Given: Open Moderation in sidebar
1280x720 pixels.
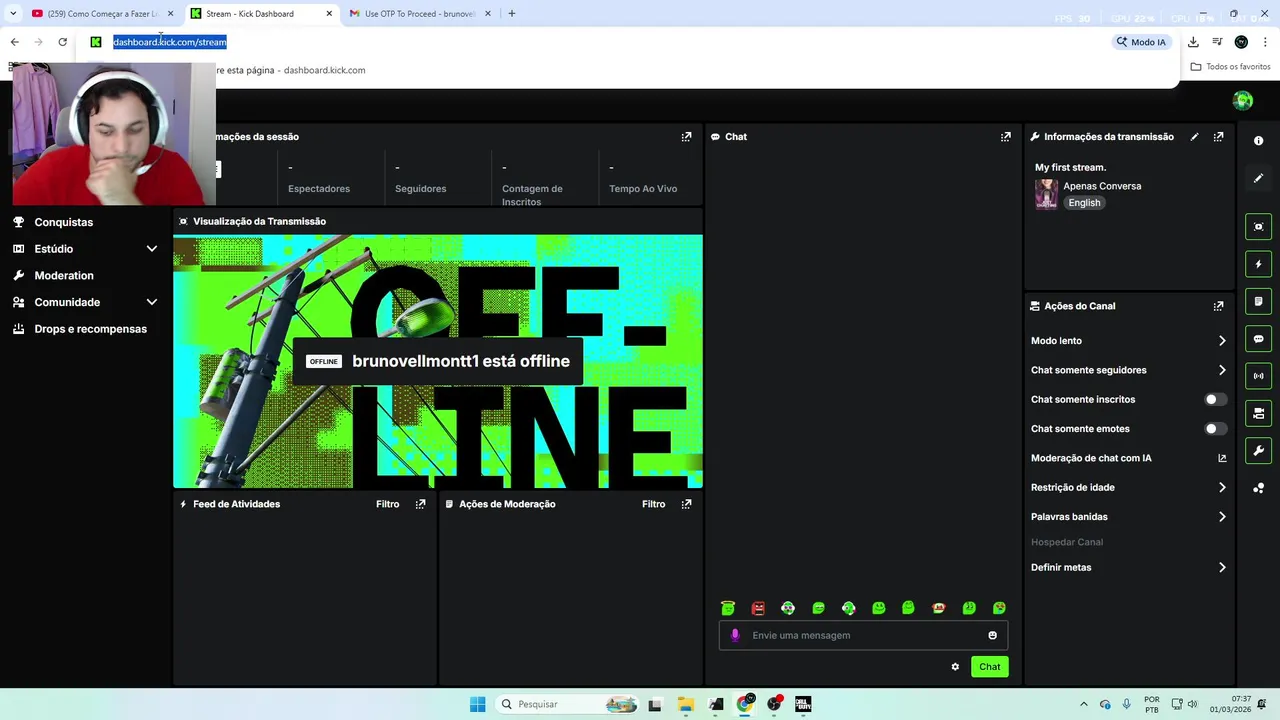Looking at the screenshot, I should pyautogui.click(x=64, y=276).
